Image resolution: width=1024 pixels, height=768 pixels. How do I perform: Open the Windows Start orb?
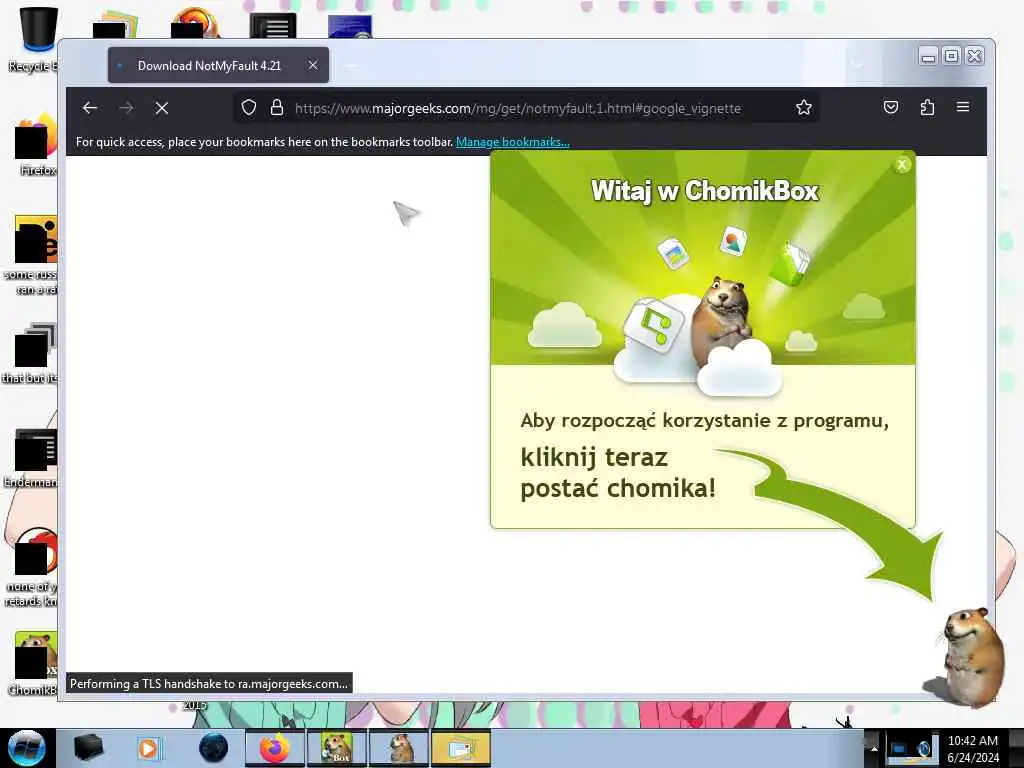point(26,748)
